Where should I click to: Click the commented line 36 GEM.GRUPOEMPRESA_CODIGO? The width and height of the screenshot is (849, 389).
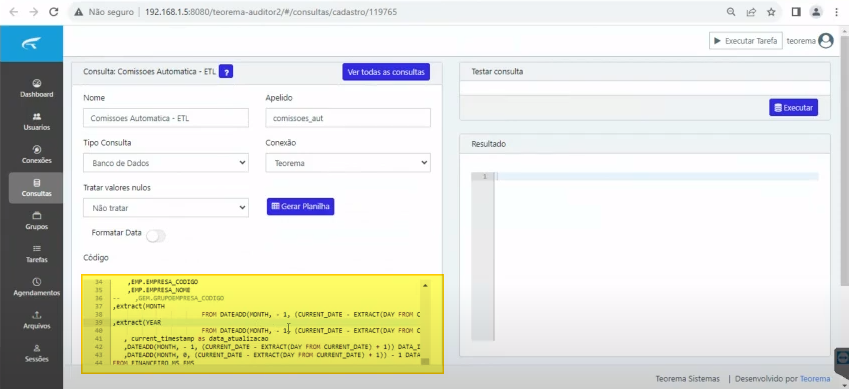tap(168, 298)
